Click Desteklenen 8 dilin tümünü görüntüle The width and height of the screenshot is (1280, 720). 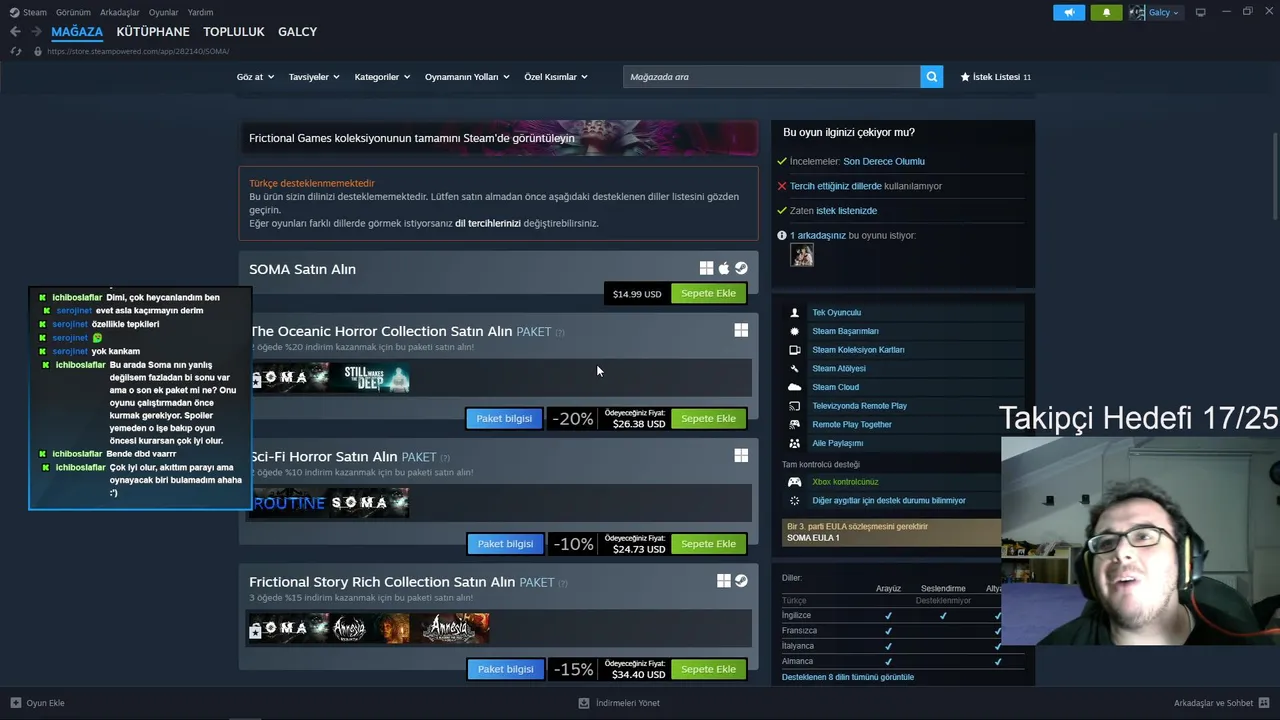tap(848, 677)
